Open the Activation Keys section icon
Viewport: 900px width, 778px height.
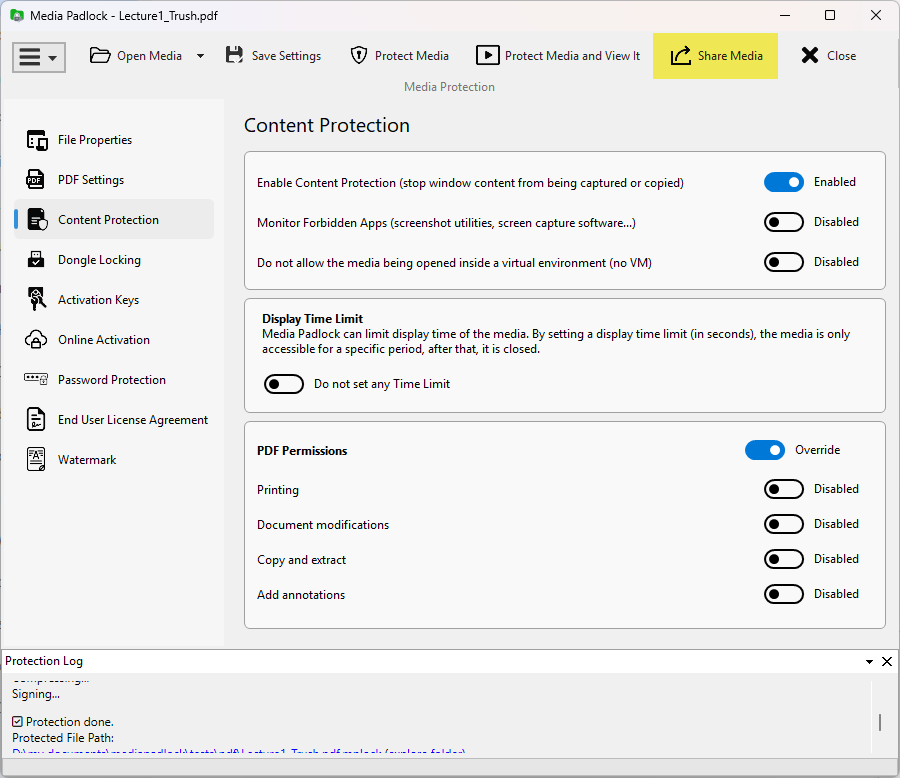click(x=37, y=300)
